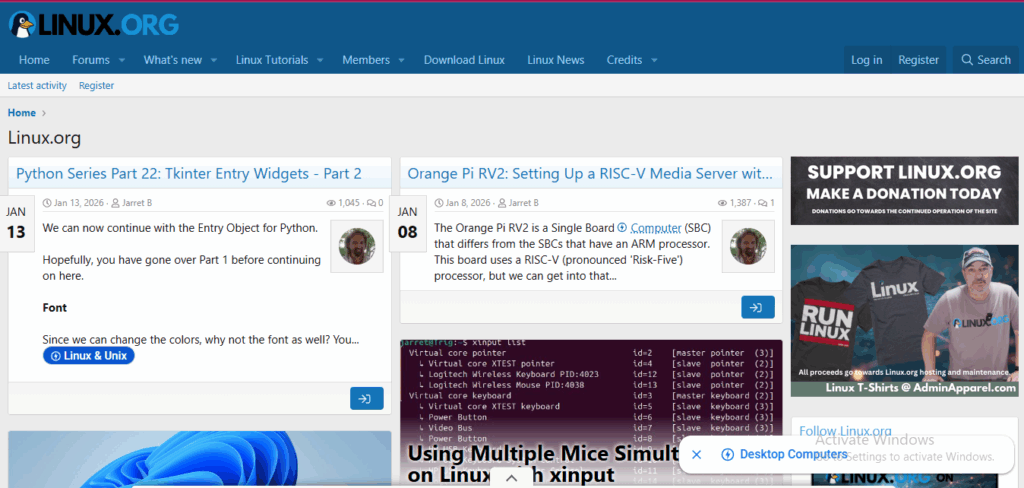
Task: Expand the Linux Tutorials dropdown arrow
Action: 320,61
